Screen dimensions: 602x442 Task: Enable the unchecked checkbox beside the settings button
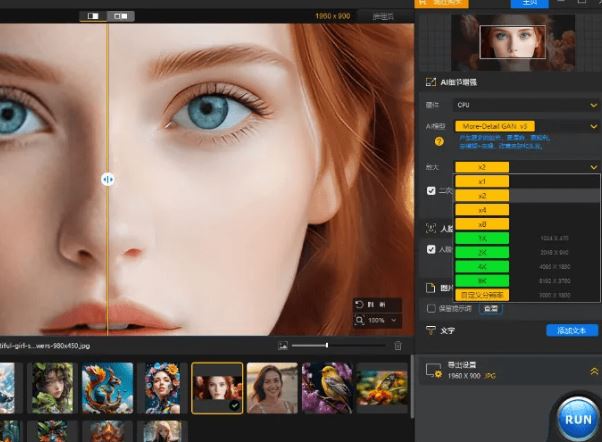[431, 308]
